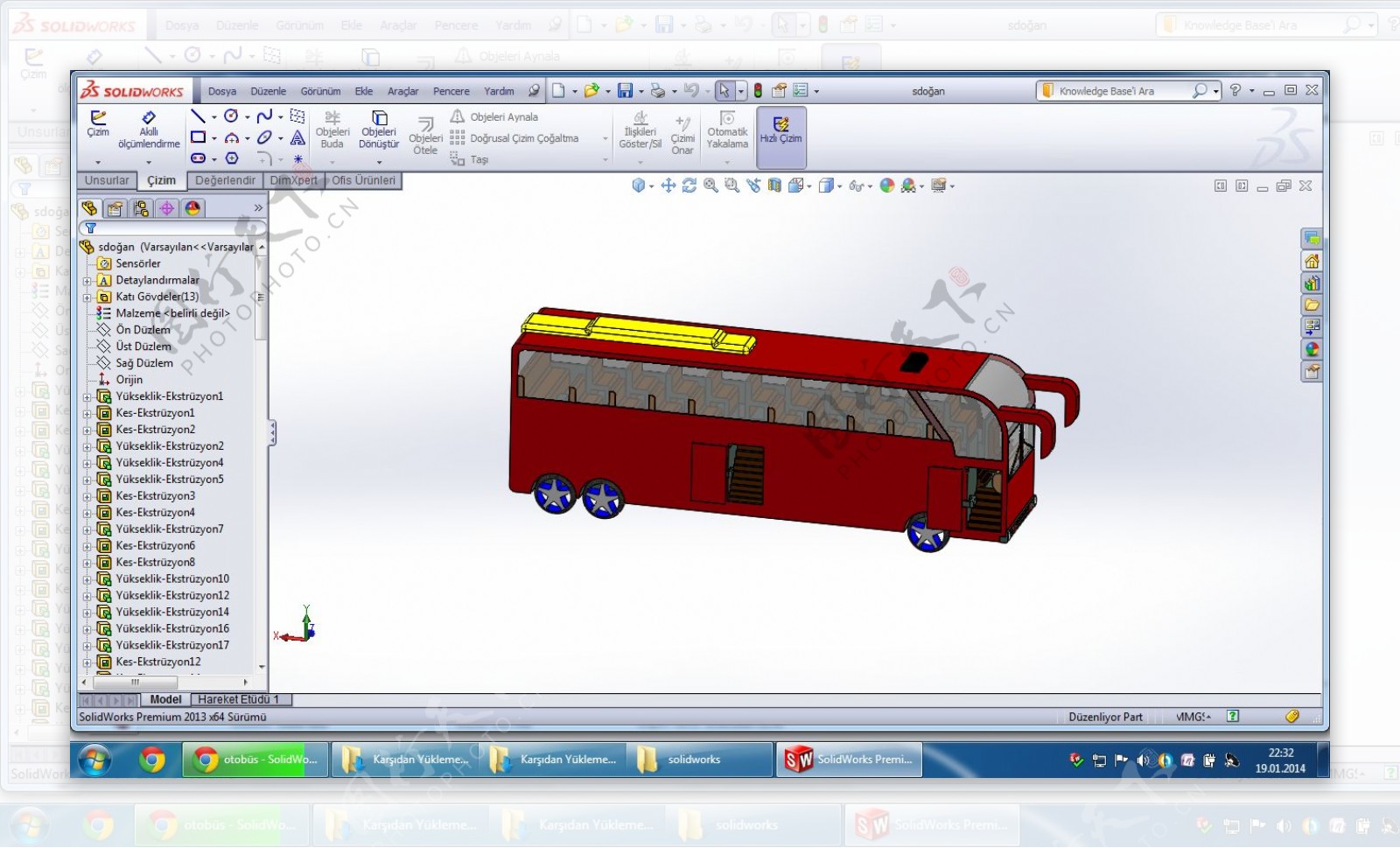1400x848 pixels.
Task: Switch to the Değerlendir tab
Action: pyautogui.click(x=225, y=180)
